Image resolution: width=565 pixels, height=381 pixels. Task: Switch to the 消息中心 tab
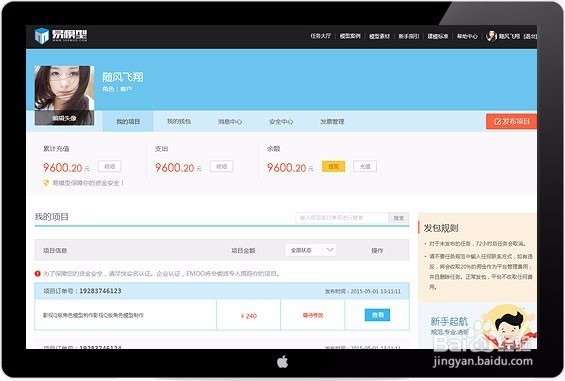pos(230,121)
